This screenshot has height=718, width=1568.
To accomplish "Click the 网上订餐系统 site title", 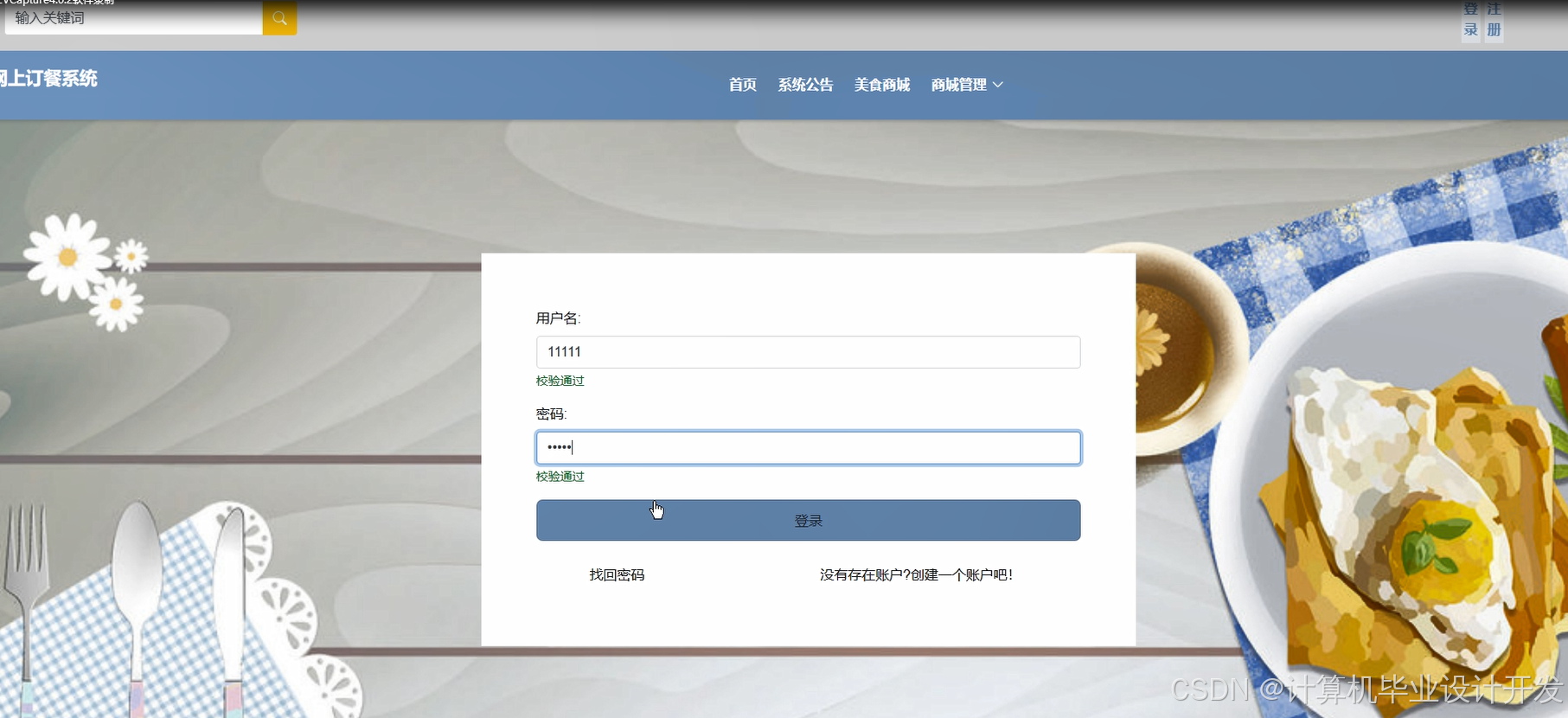I will (48, 79).
